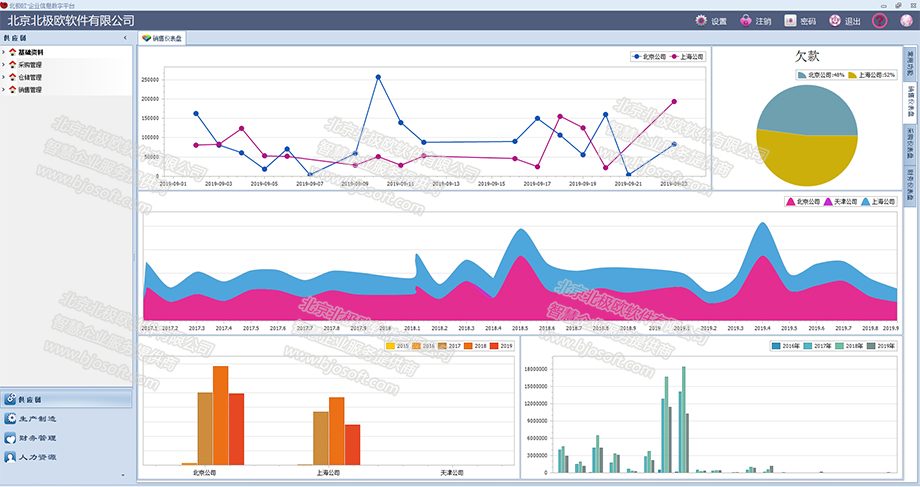920x487 pixels.
Task: Click the 供应链 module icon in bottom panel
Action: tap(10, 399)
